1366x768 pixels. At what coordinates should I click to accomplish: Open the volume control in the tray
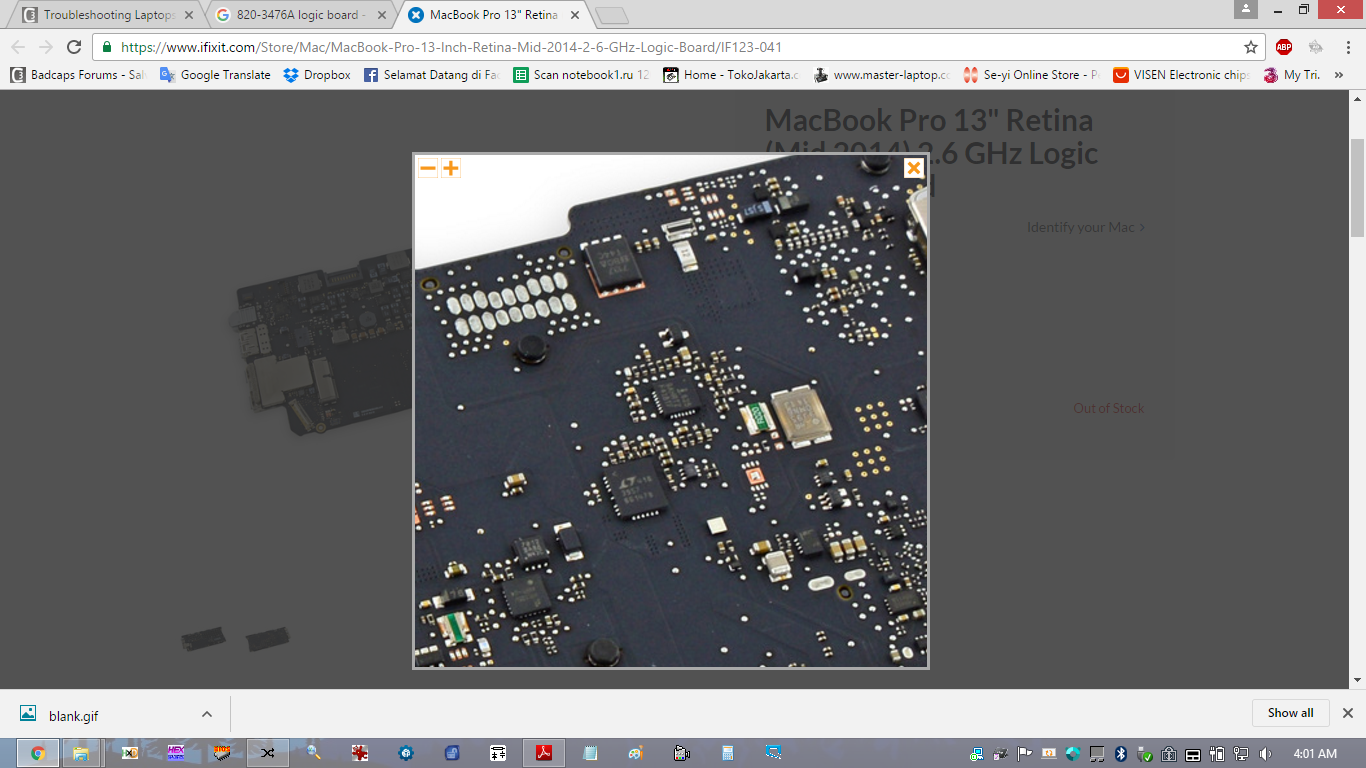tap(1265, 754)
